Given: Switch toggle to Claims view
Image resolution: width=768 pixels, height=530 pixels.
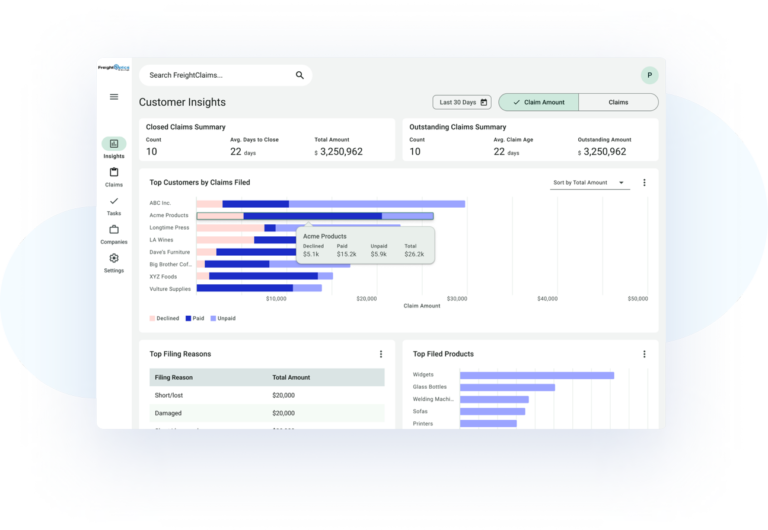Looking at the screenshot, I should 618,102.
